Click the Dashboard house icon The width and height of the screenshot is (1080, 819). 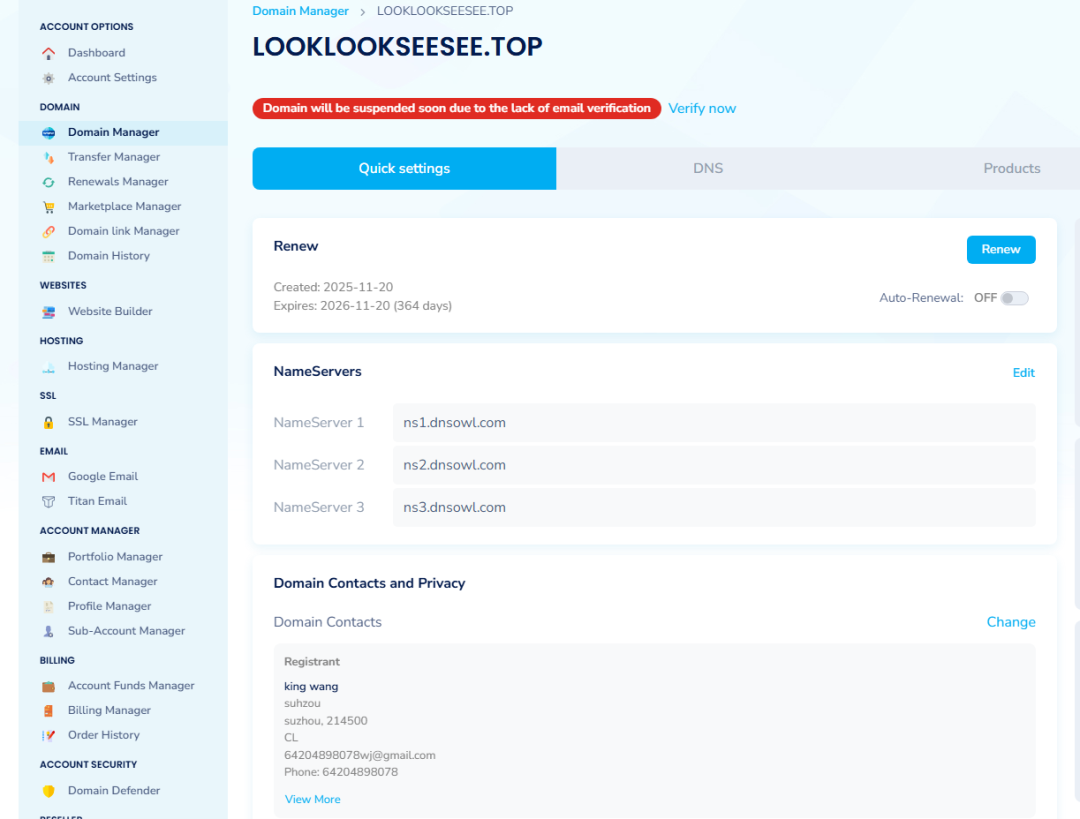[48, 53]
